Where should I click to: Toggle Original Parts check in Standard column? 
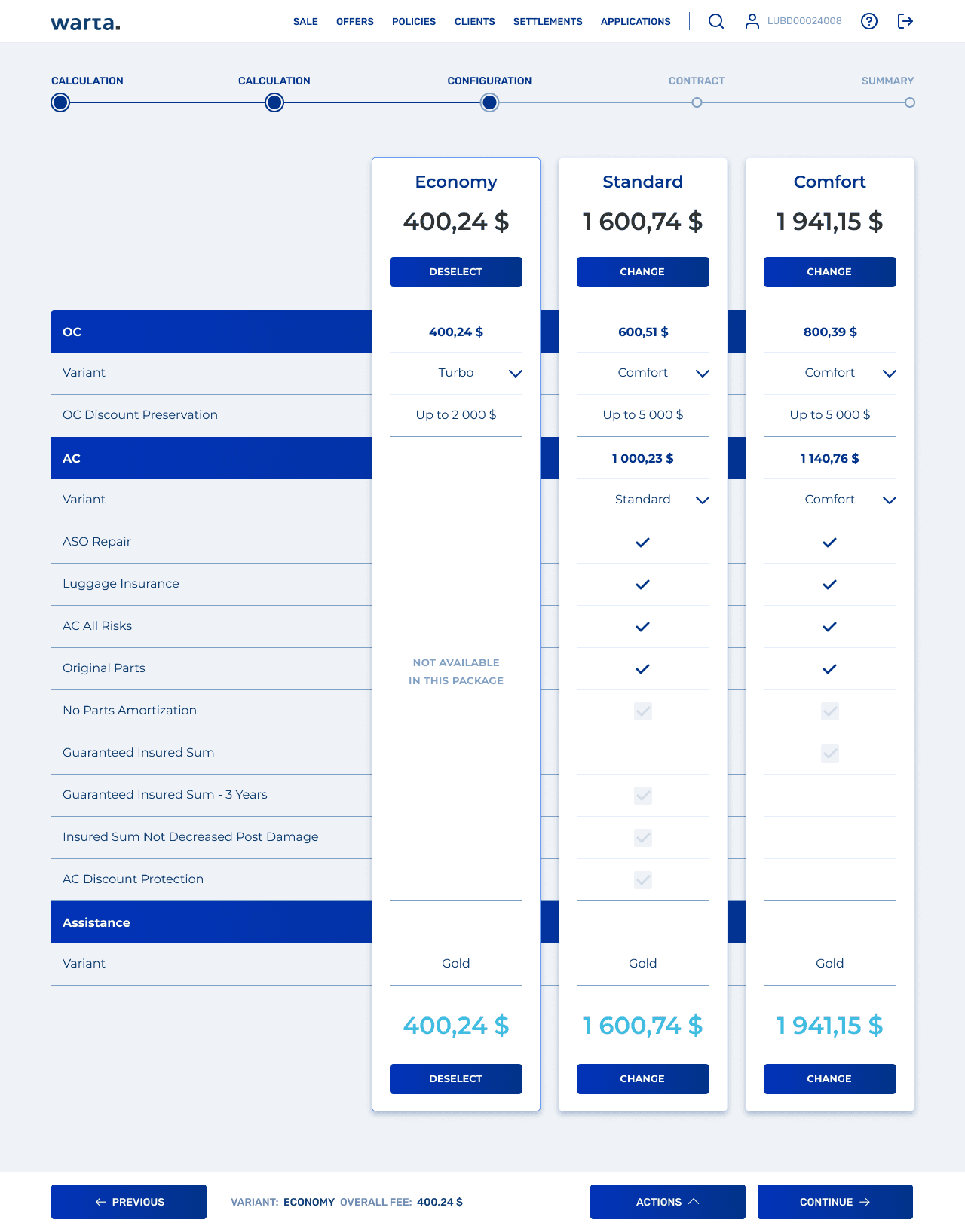click(642, 669)
